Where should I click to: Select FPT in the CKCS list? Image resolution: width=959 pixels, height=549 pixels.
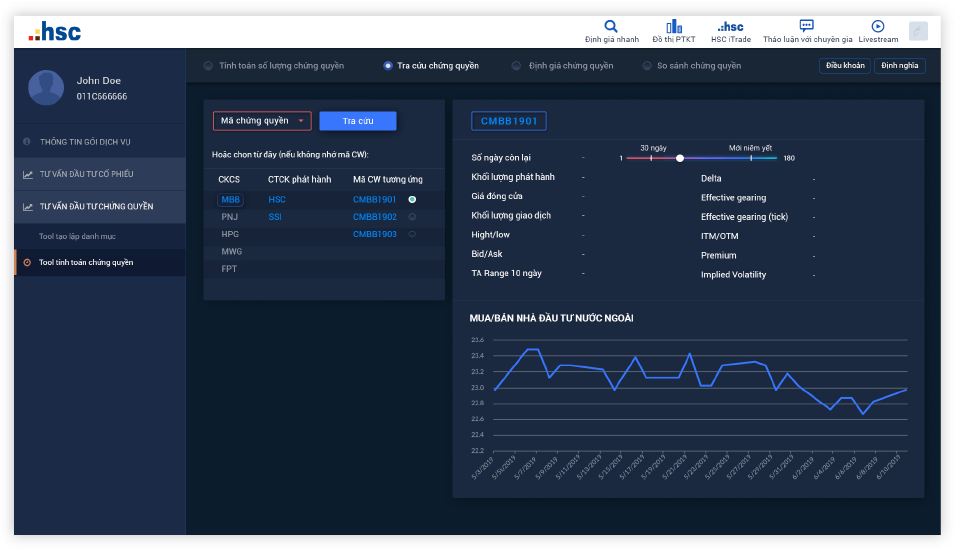pos(229,269)
